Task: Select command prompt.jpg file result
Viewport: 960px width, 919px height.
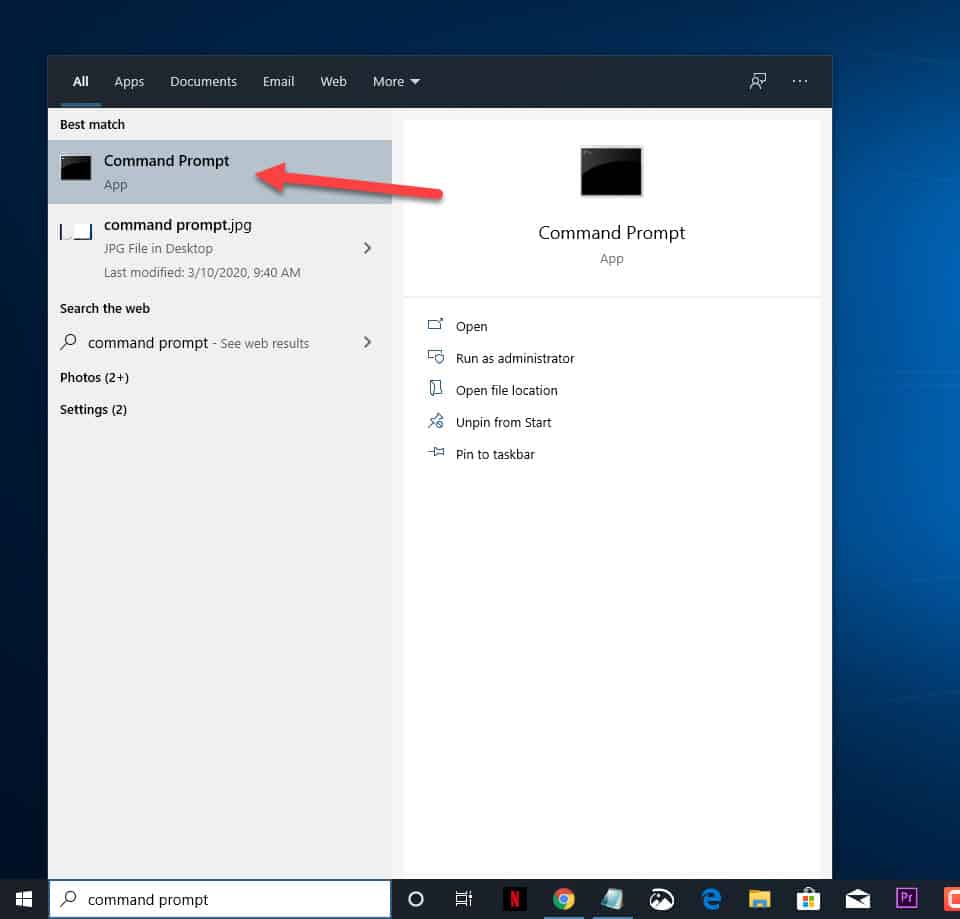Action: (x=220, y=248)
